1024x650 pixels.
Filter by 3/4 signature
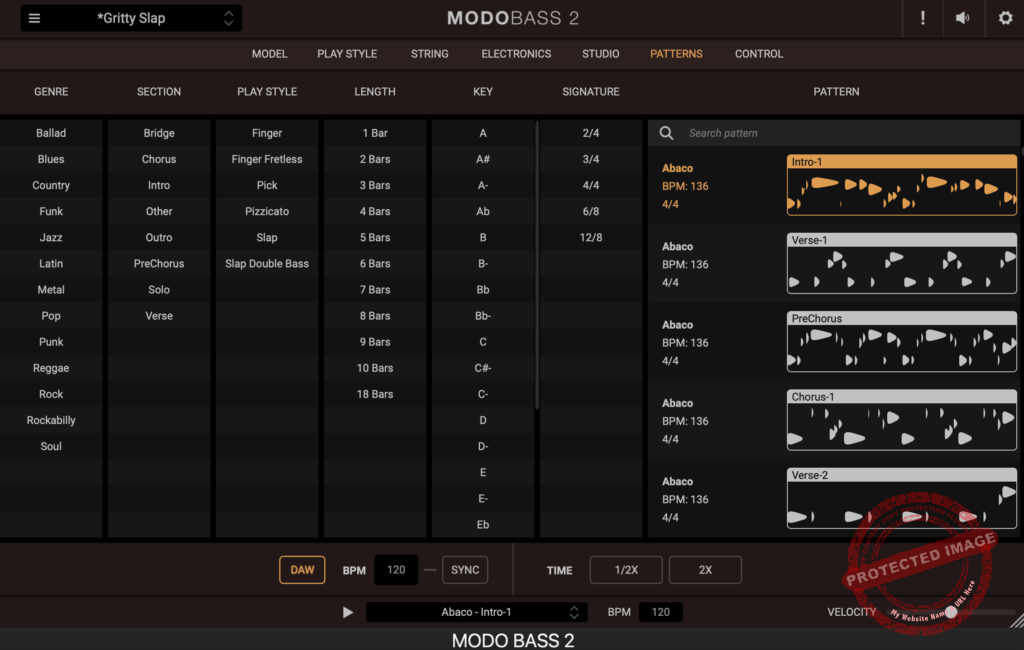(x=591, y=159)
